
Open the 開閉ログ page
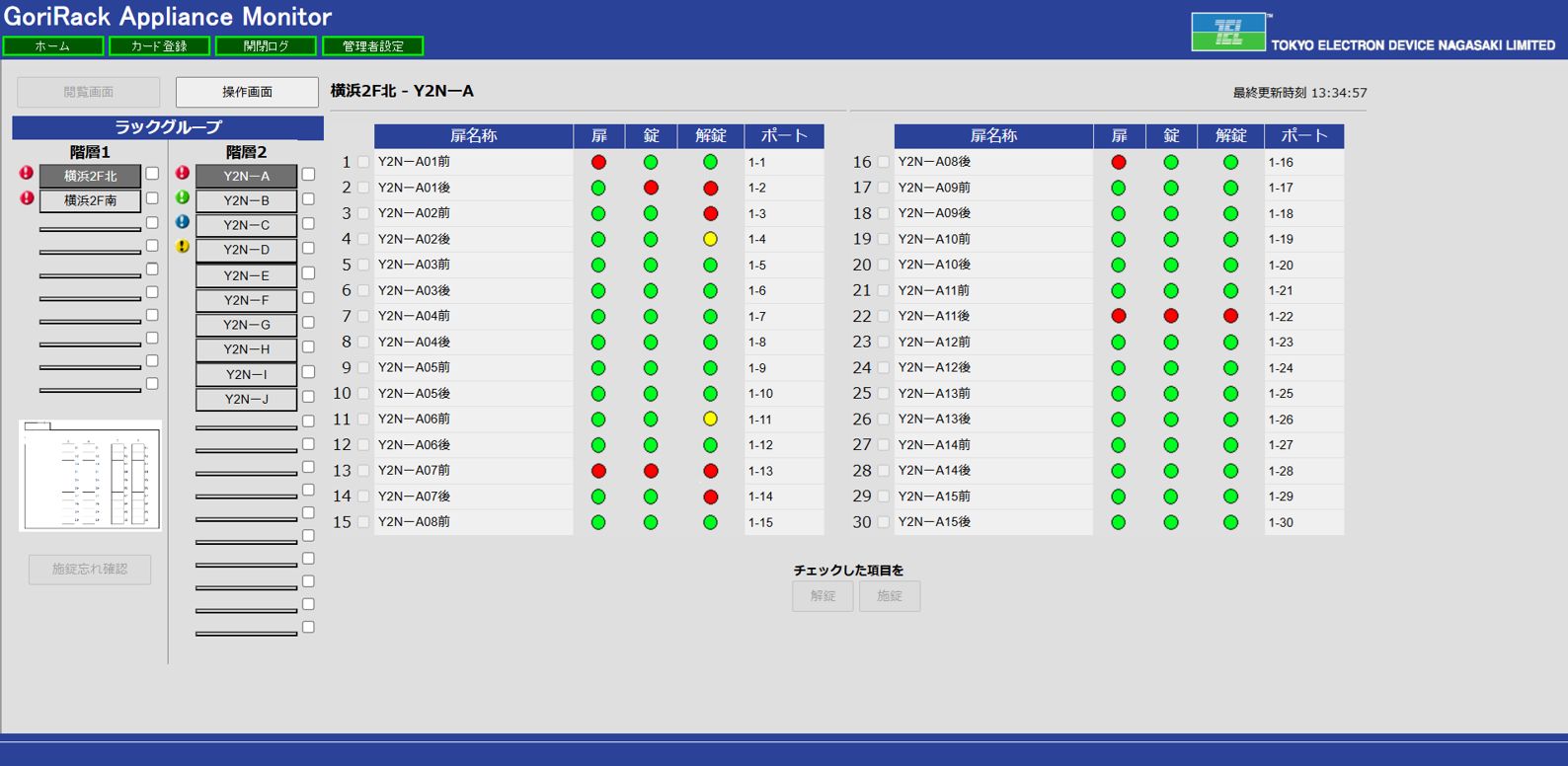click(x=267, y=46)
